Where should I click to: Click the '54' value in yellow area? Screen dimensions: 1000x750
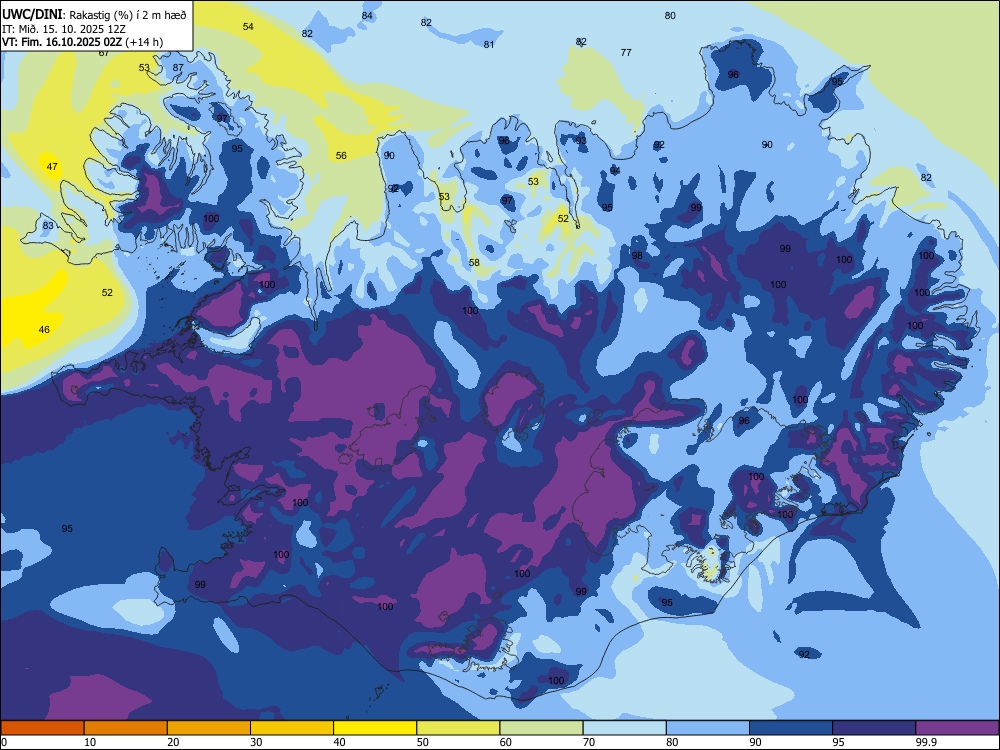[248, 26]
